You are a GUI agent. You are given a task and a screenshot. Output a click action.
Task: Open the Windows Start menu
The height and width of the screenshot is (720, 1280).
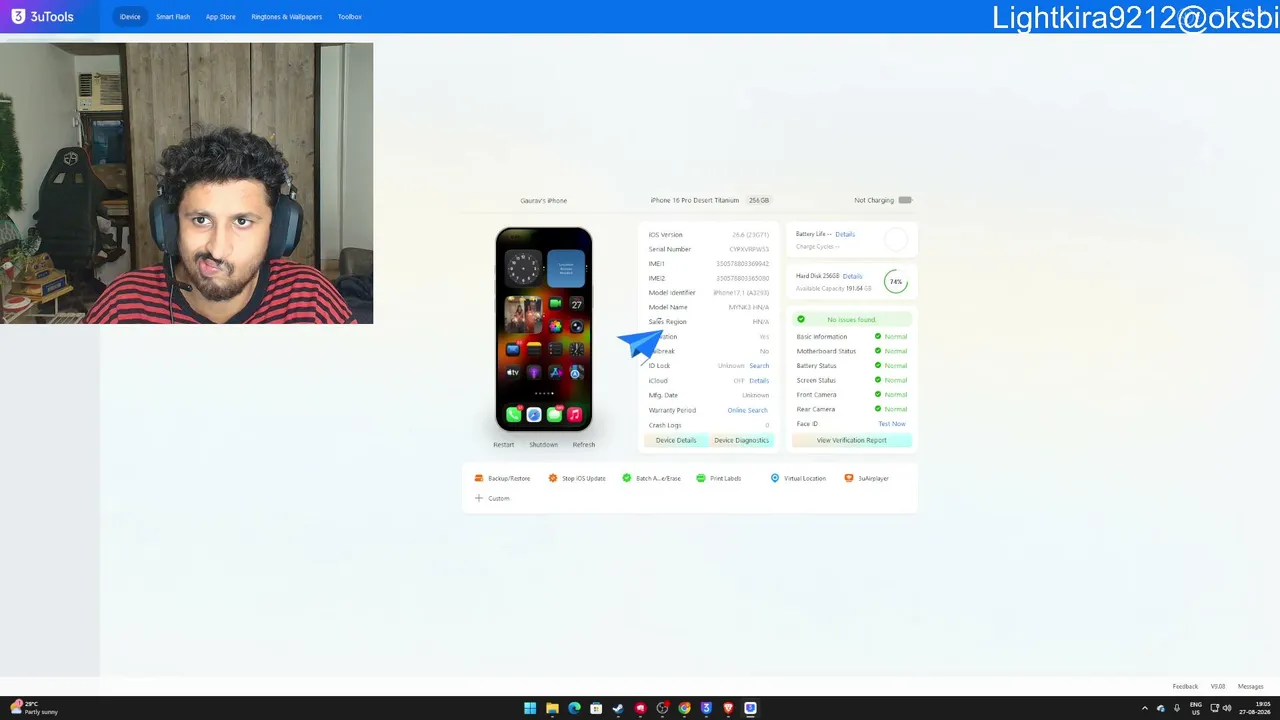click(x=530, y=708)
